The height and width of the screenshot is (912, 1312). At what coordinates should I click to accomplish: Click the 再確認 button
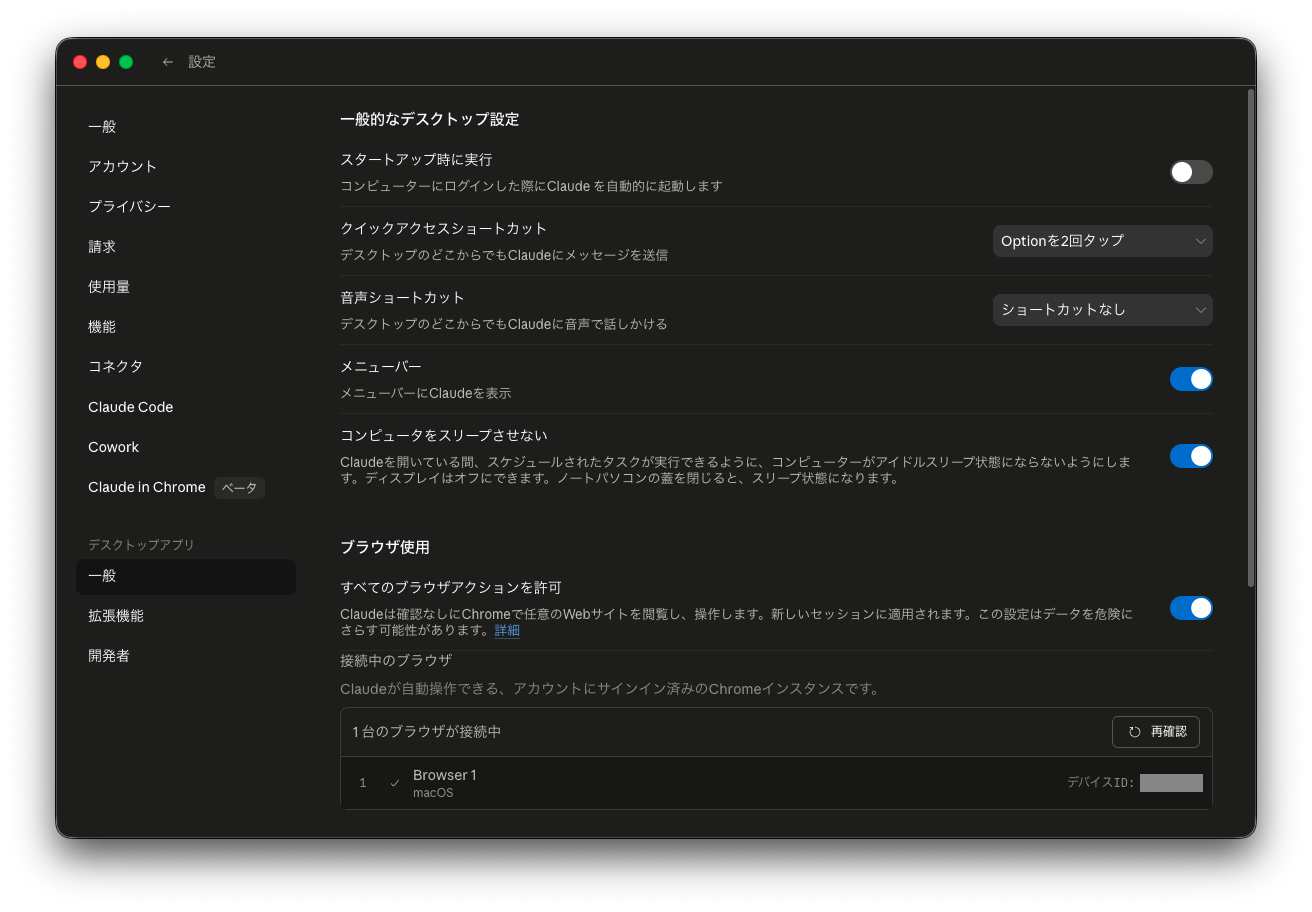(1155, 732)
